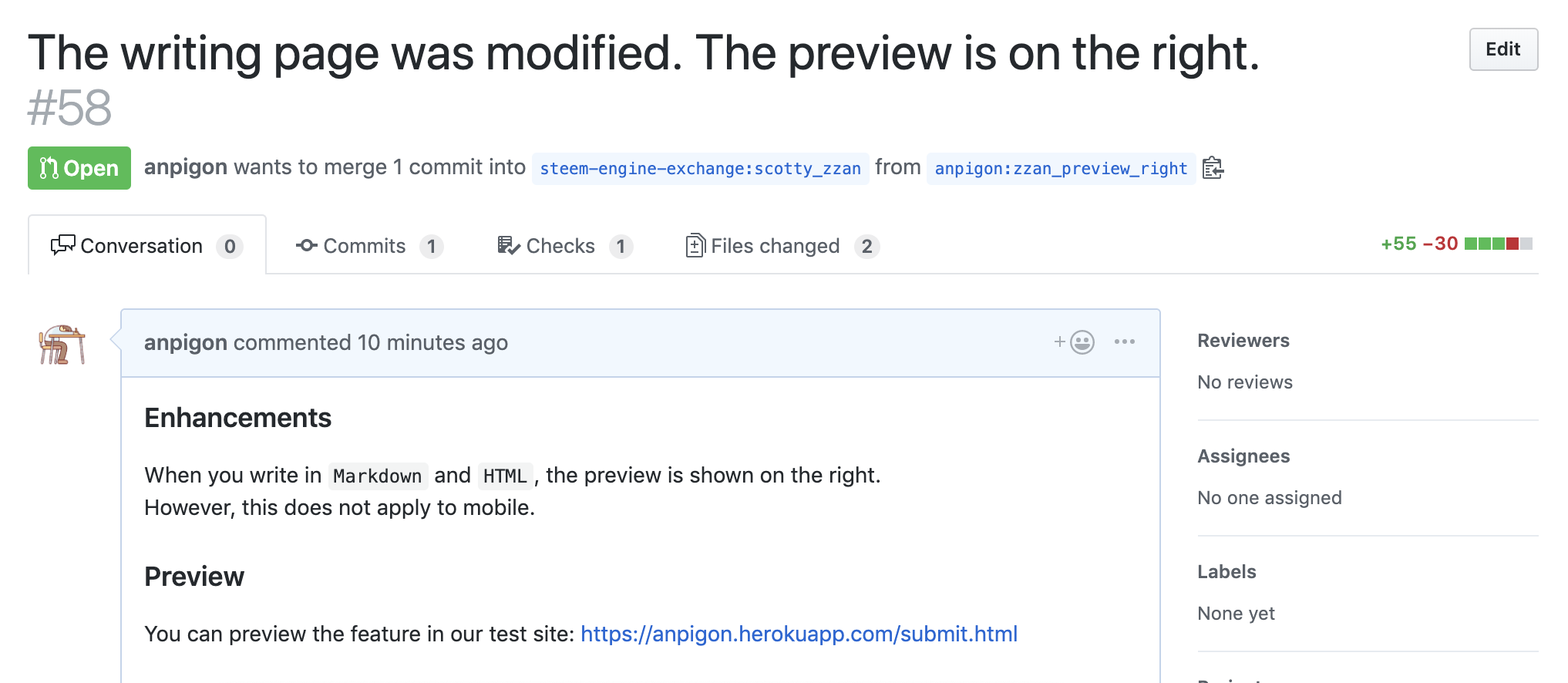Open the steem-engine-exchange:scotty_zzan base branch
Image resolution: width=1568 pixels, height=683 pixels.
700,168
